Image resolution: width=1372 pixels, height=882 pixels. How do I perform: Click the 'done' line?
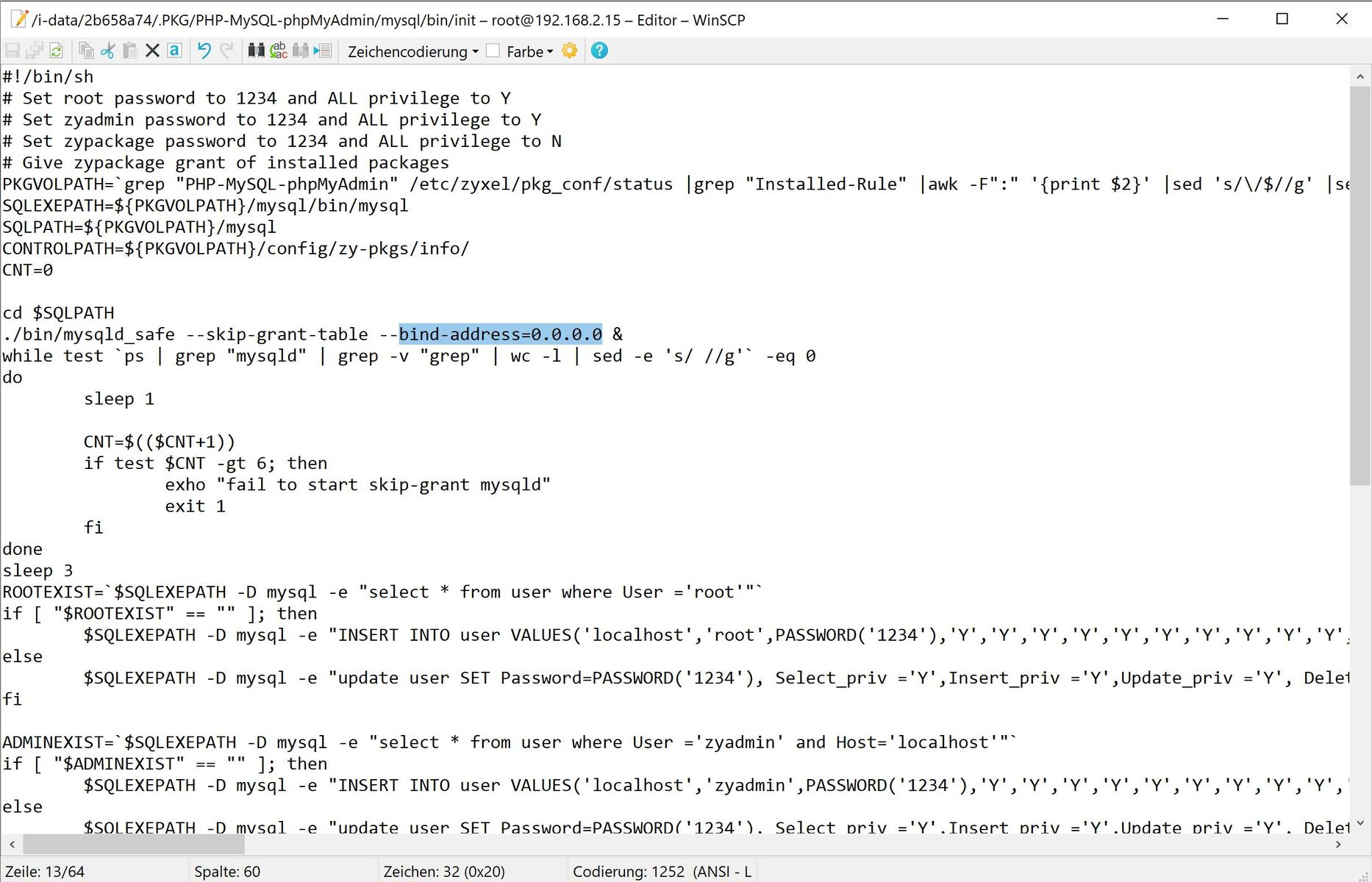tap(23, 549)
